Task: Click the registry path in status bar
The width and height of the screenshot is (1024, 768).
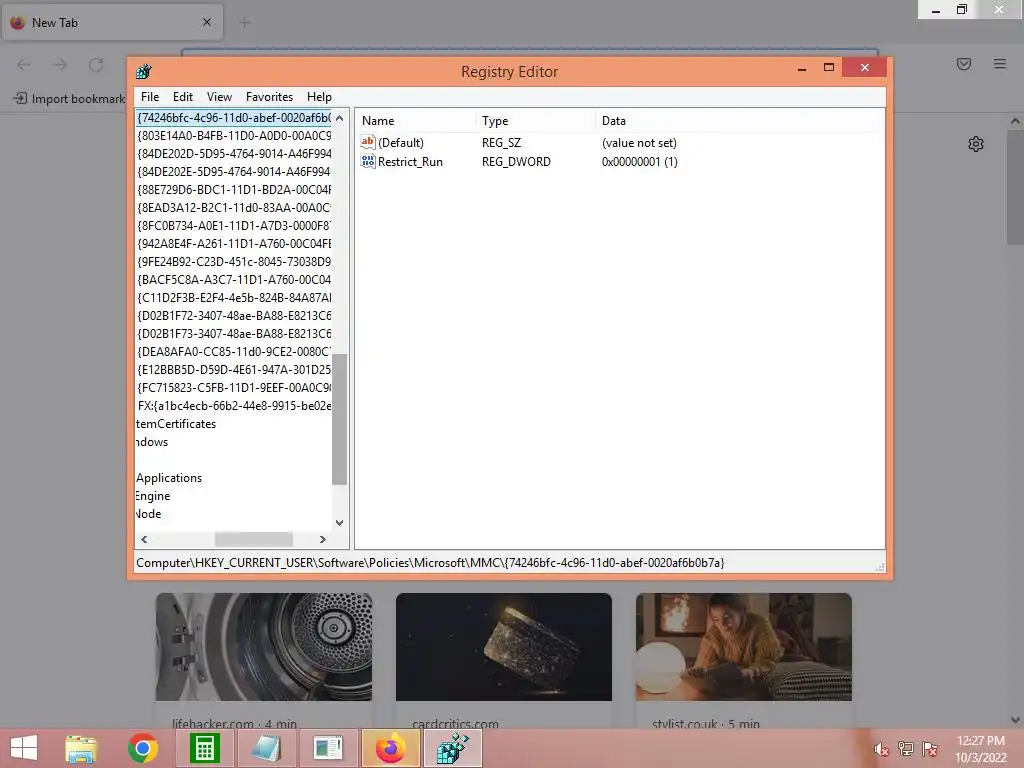Action: pos(430,562)
